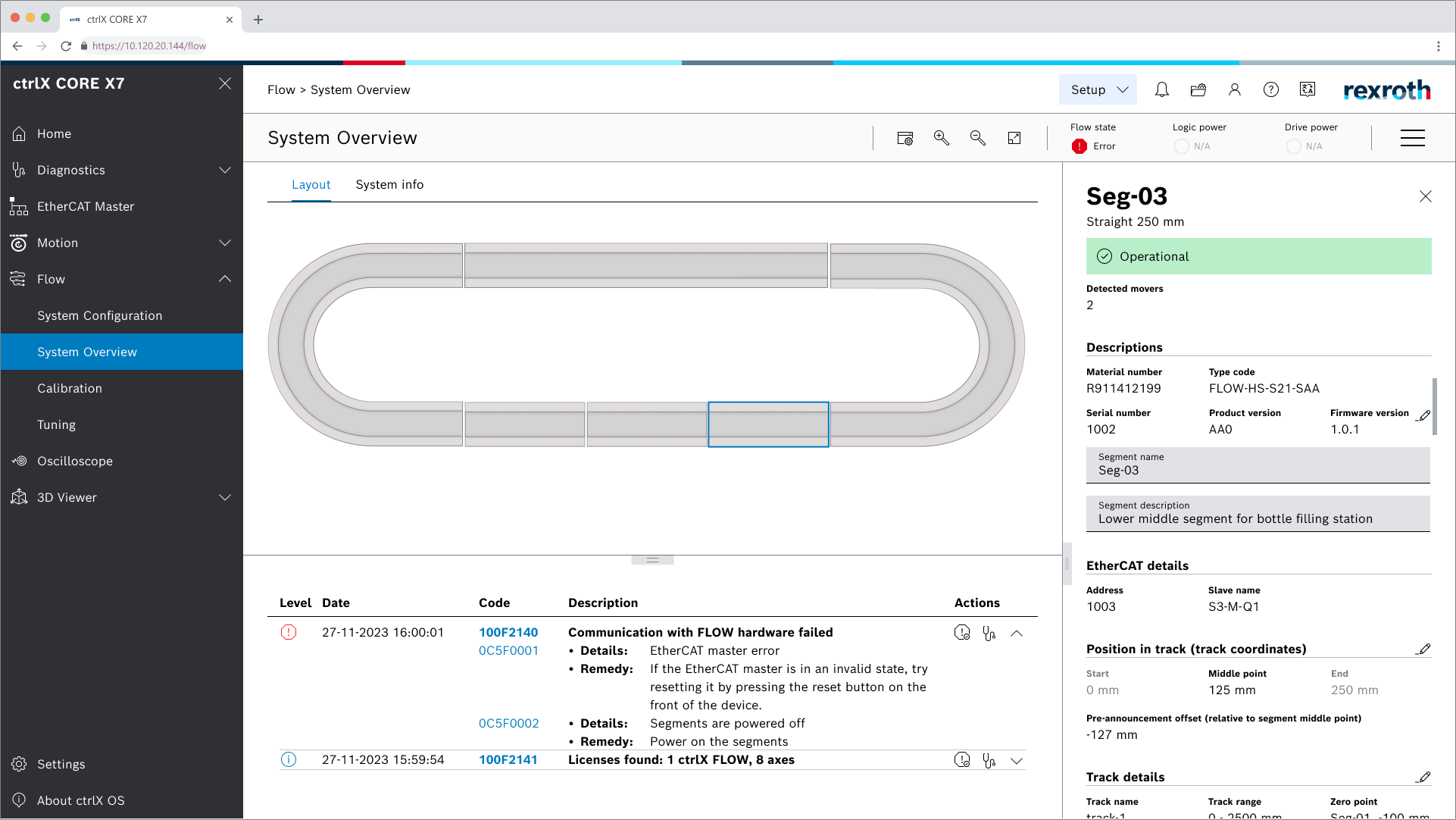Open the Setup mode dropdown
The width and height of the screenshot is (1456, 820).
pos(1097,89)
